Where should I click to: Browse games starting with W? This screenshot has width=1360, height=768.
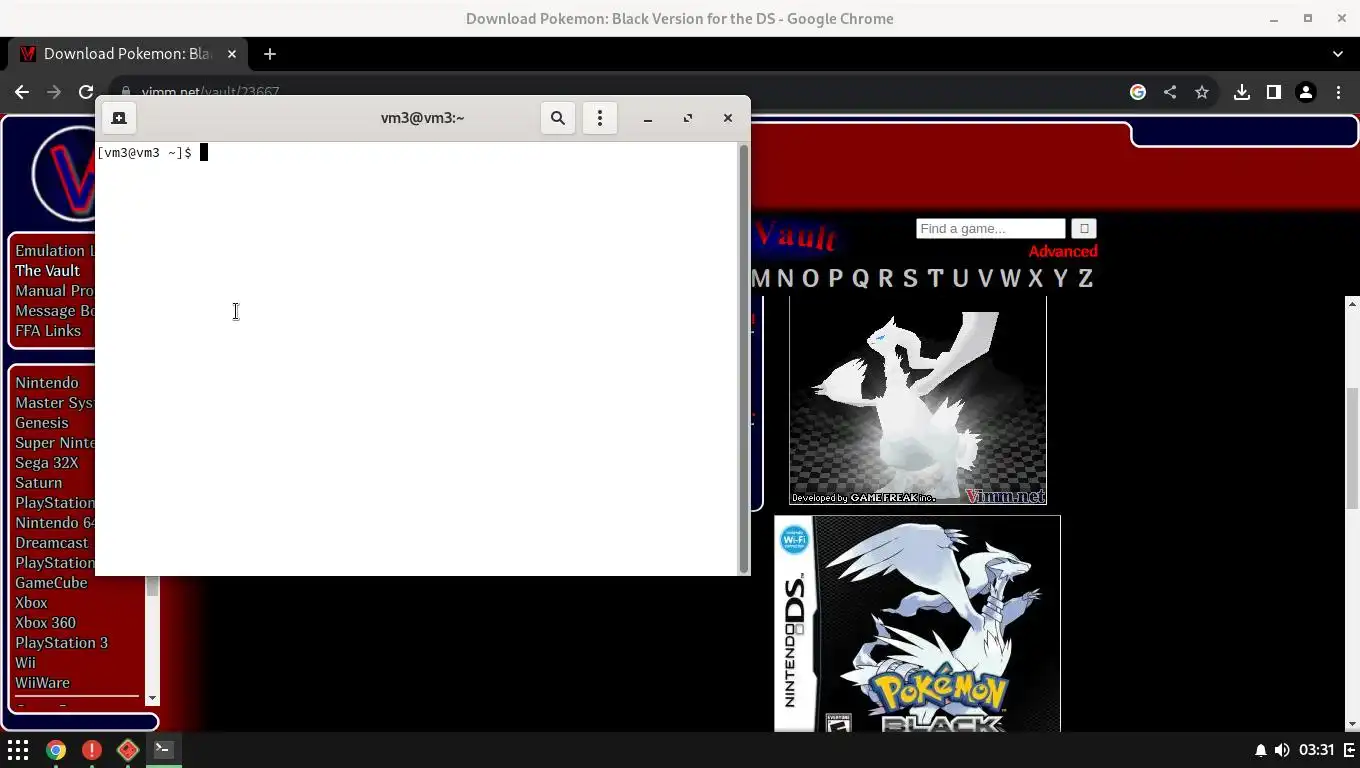pyautogui.click(x=1010, y=279)
